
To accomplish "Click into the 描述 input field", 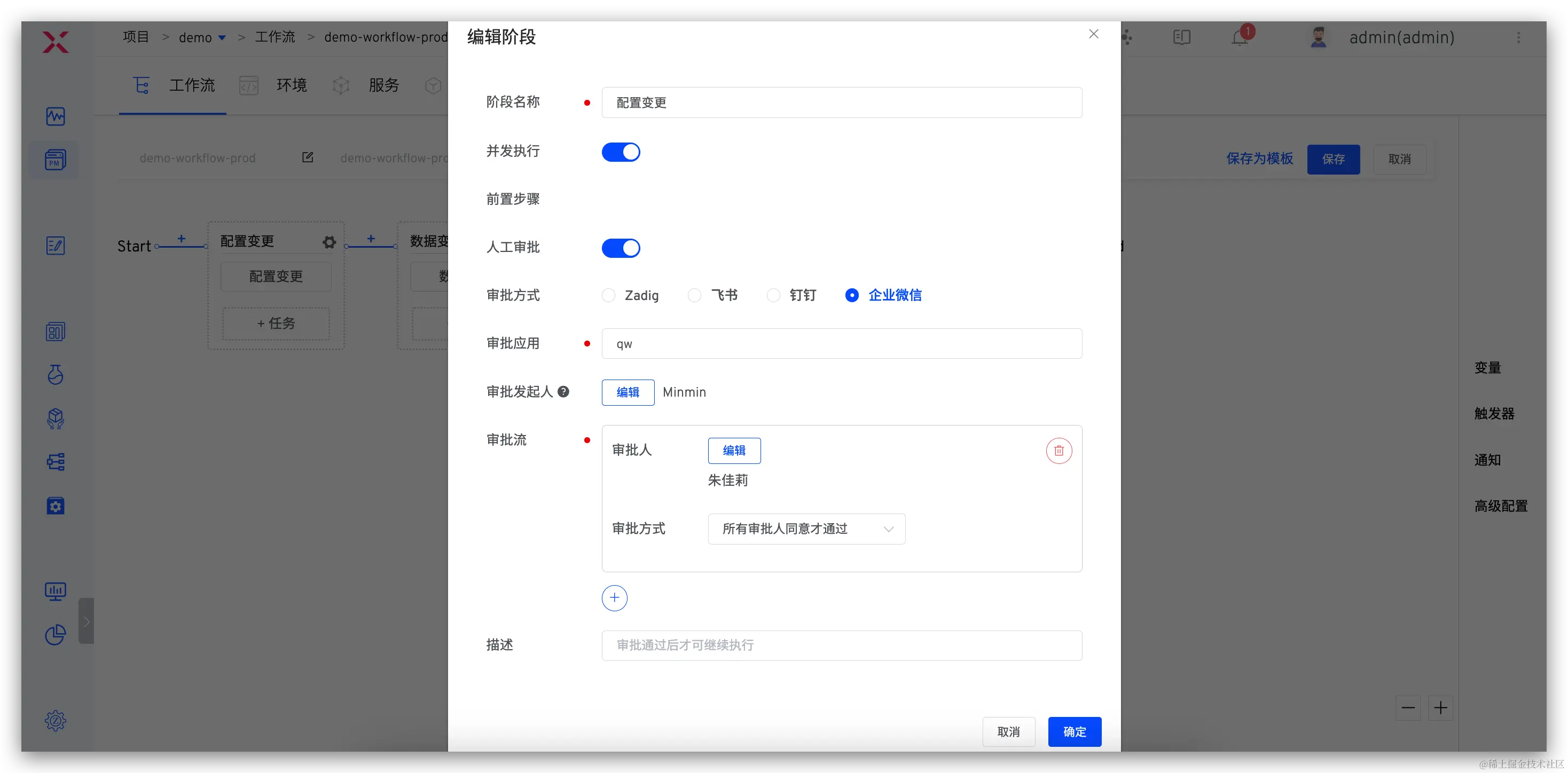I will click(x=841, y=645).
